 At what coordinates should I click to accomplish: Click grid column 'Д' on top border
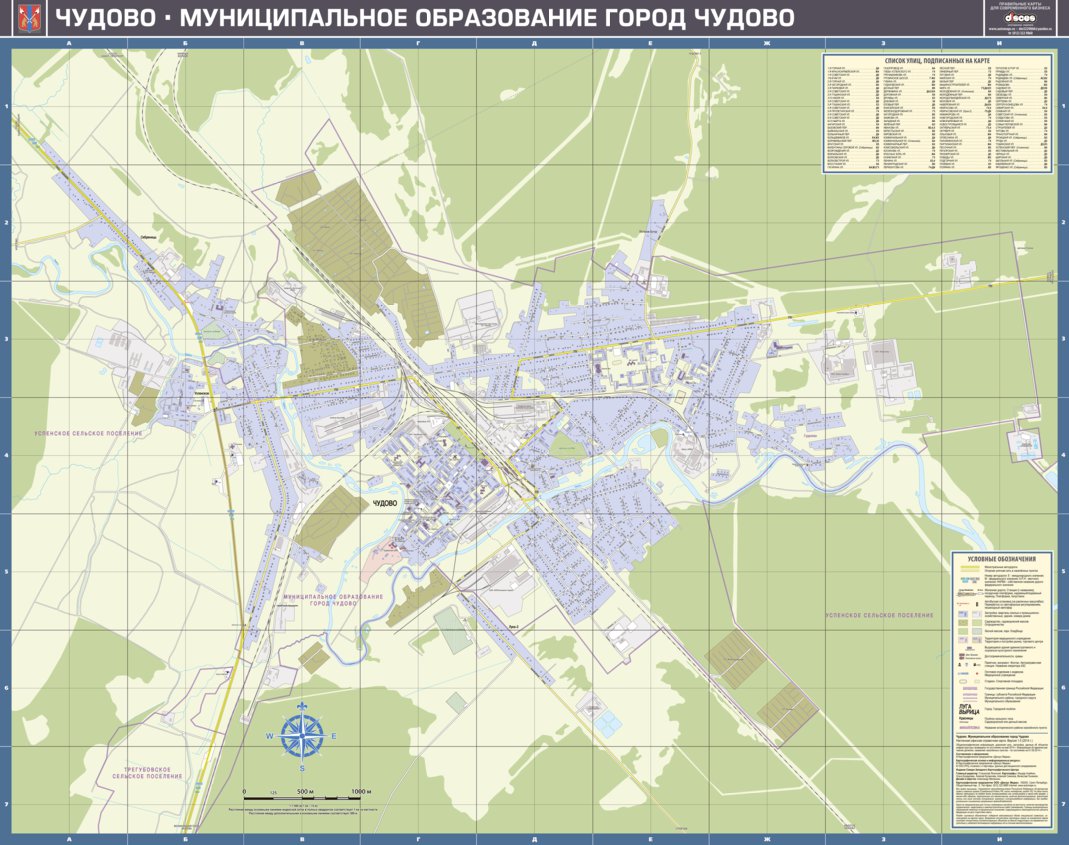pyautogui.click(x=535, y=44)
